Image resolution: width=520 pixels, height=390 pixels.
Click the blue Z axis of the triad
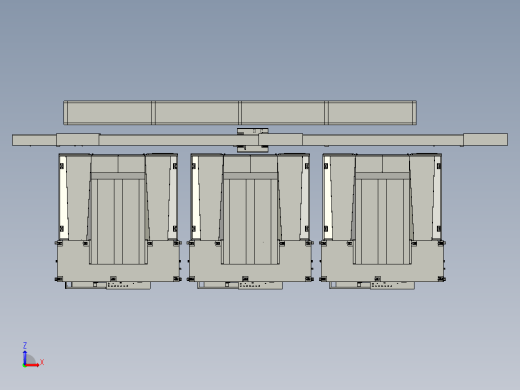tap(25, 357)
